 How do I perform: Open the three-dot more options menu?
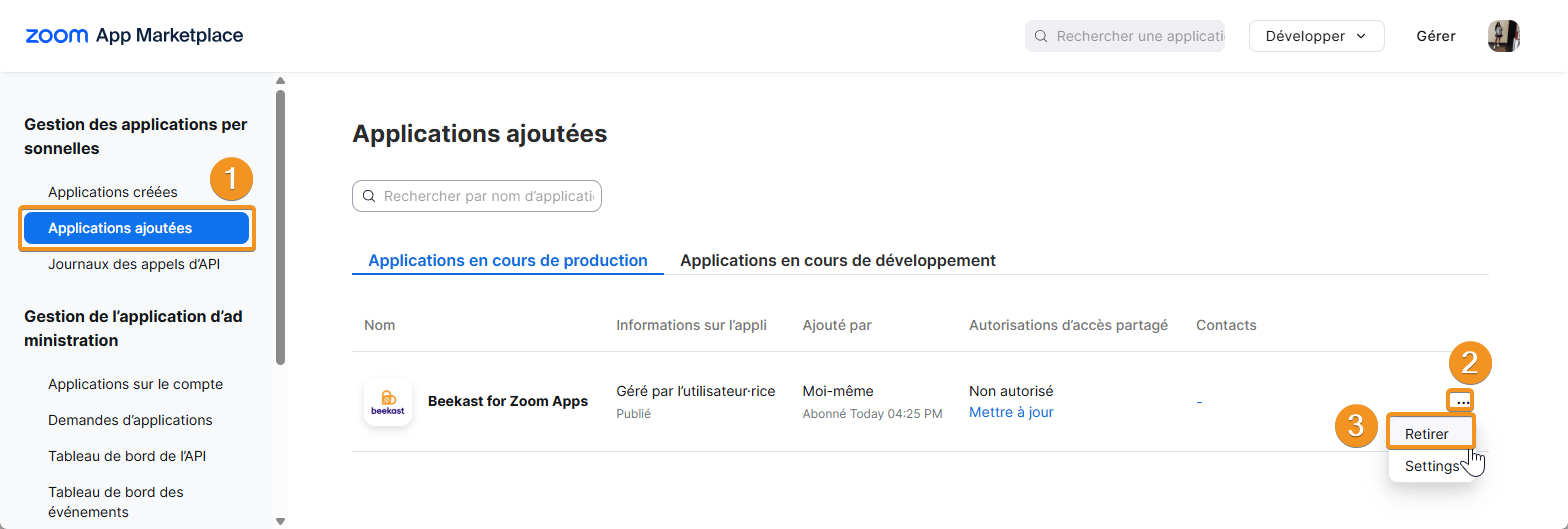click(x=1462, y=401)
